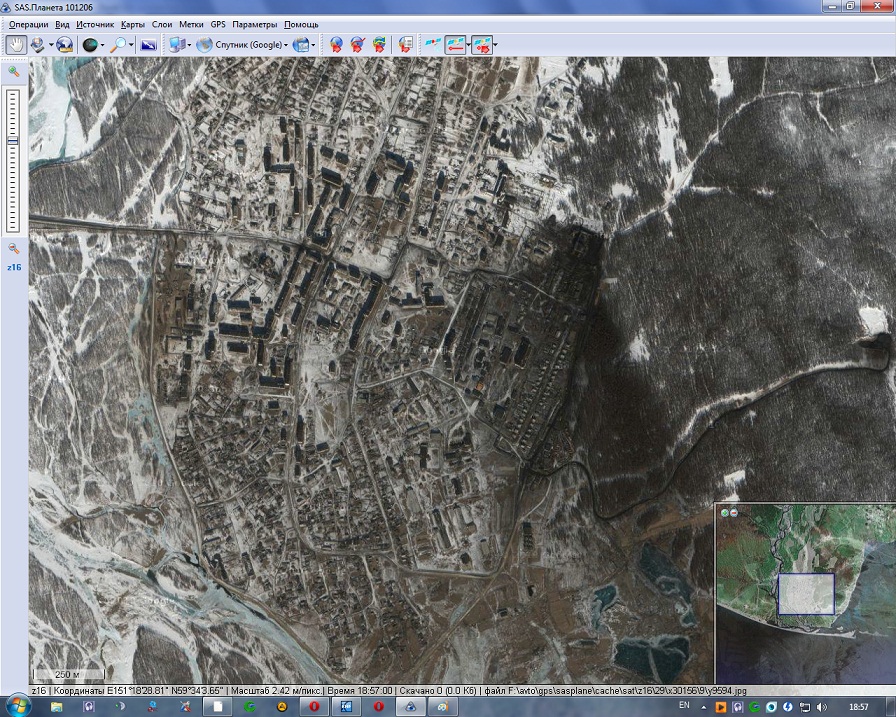Select the hand pan tool

[x=17, y=44]
